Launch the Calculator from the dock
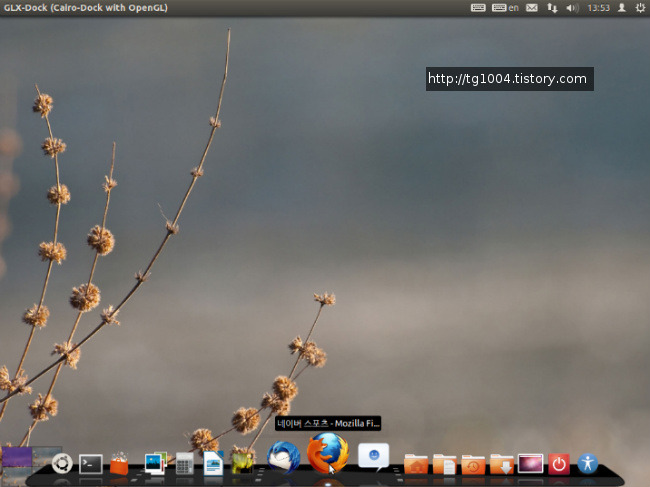This screenshot has width=650, height=487. point(184,463)
